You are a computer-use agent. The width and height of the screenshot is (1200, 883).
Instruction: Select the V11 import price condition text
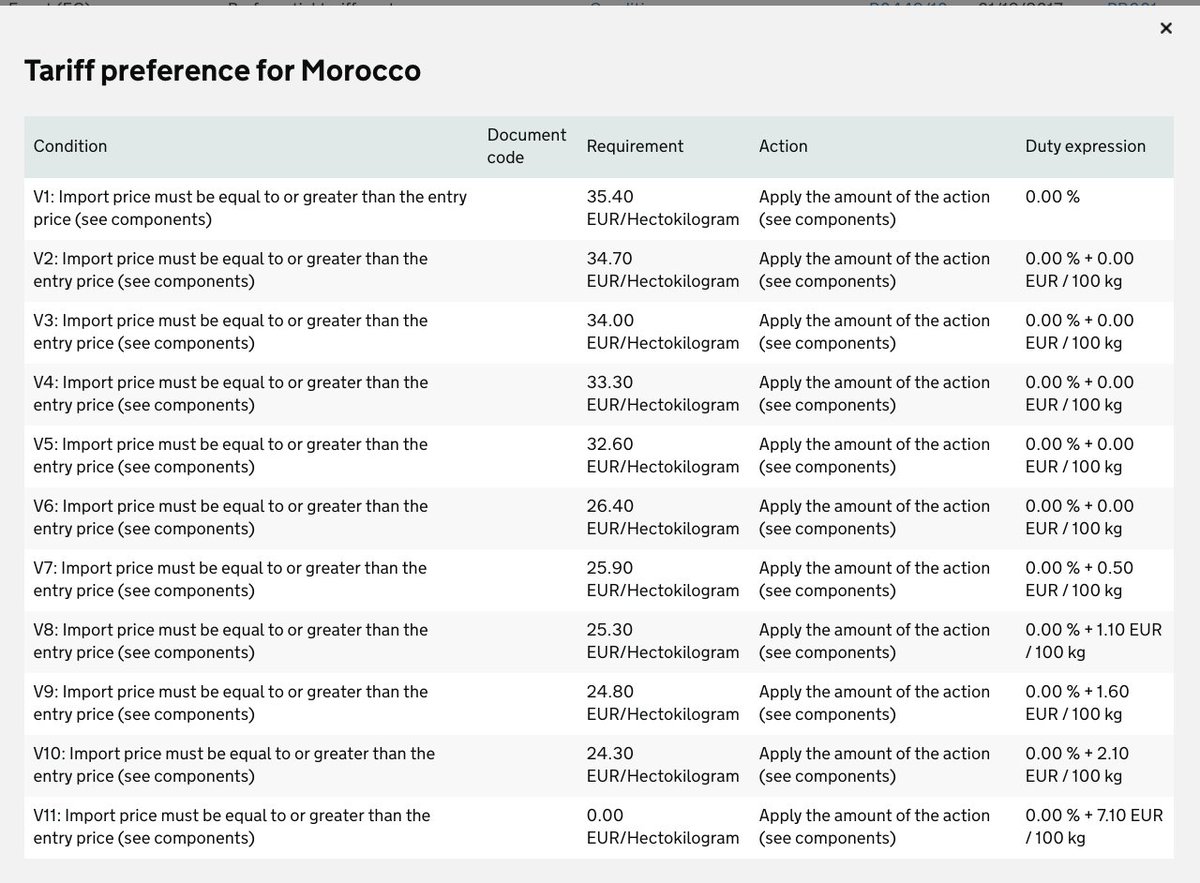click(232, 828)
